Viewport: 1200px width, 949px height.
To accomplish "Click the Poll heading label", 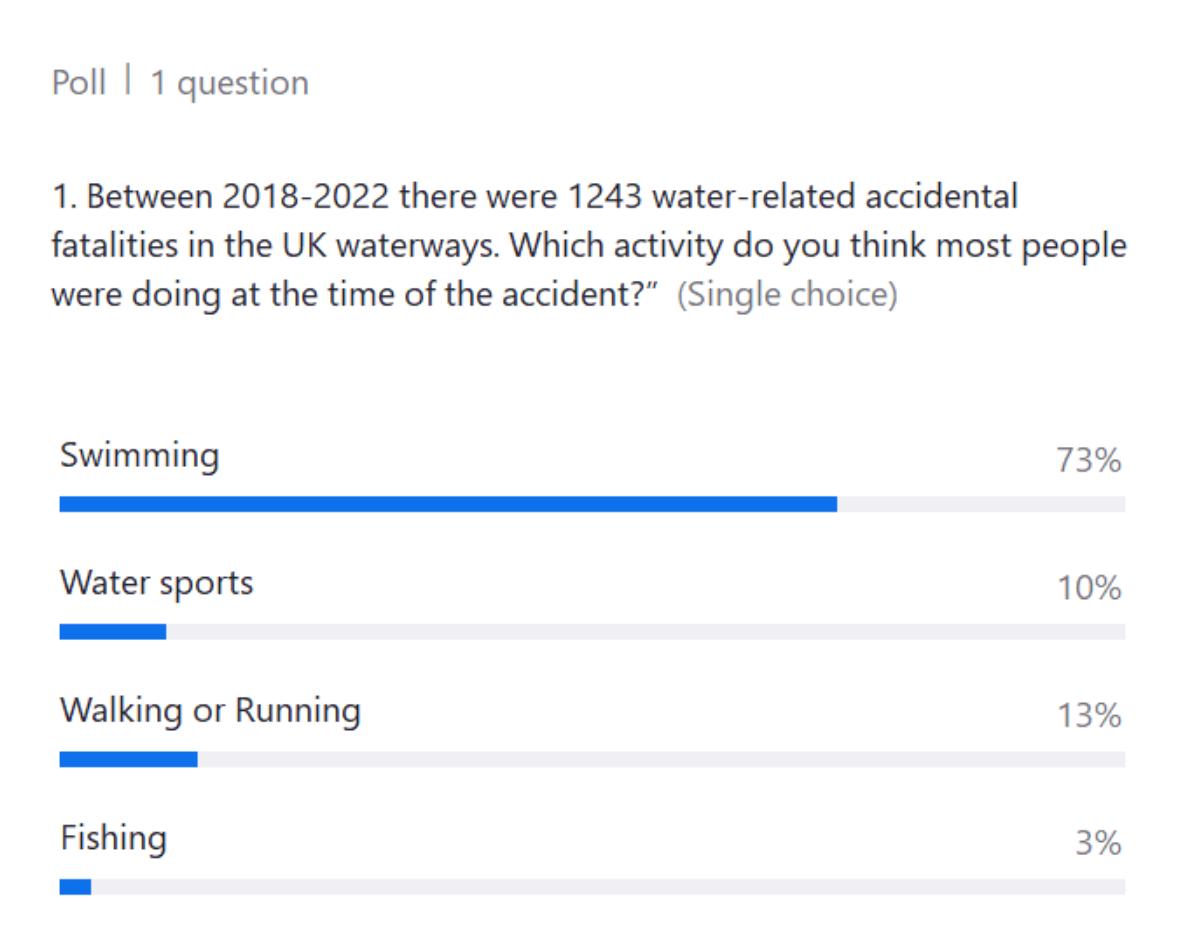I will click(79, 82).
